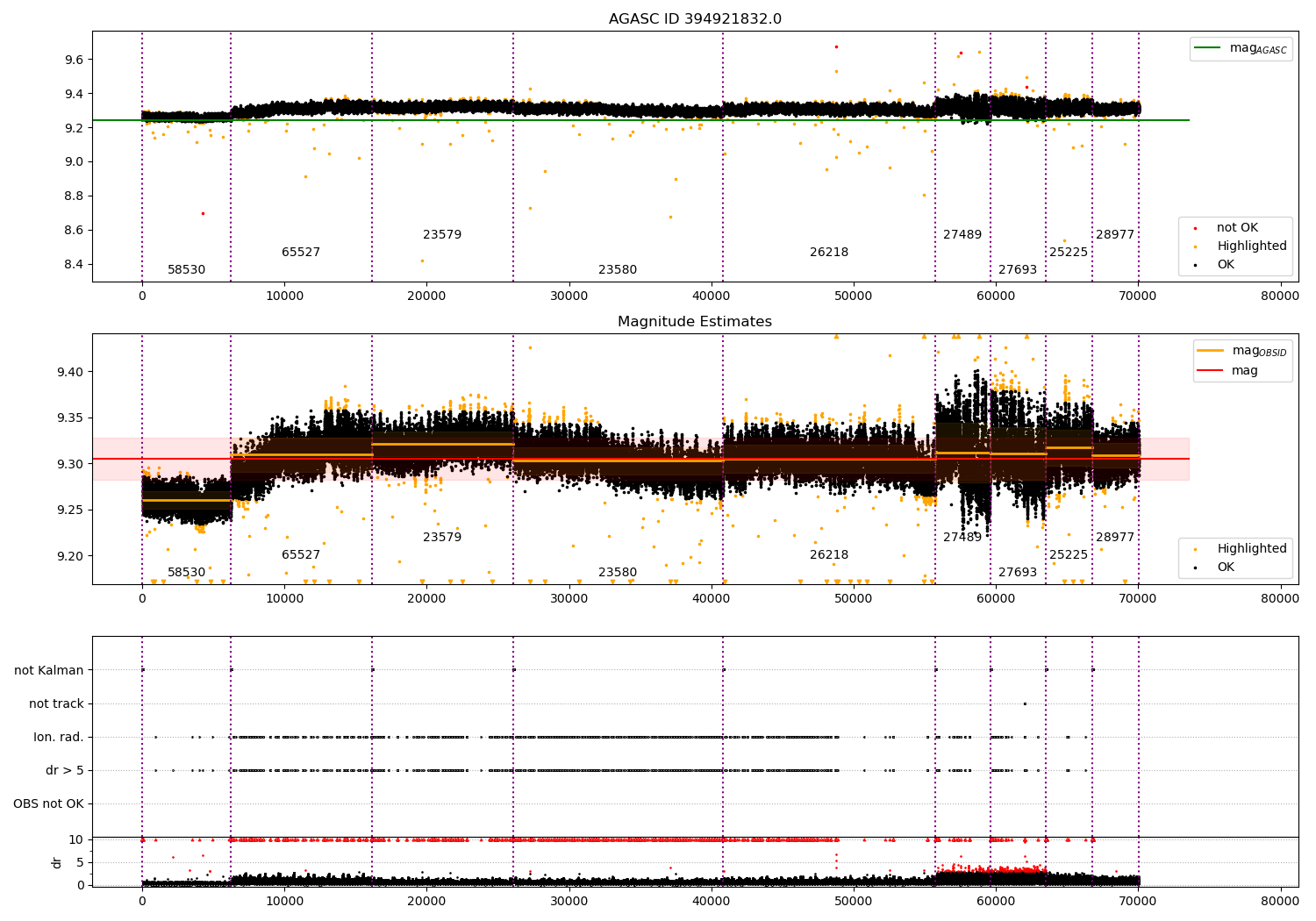Click OBSID label 27489 in Magnitude Estimates plot
Viewport: 1316px width, 921px height.
[962, 538]
